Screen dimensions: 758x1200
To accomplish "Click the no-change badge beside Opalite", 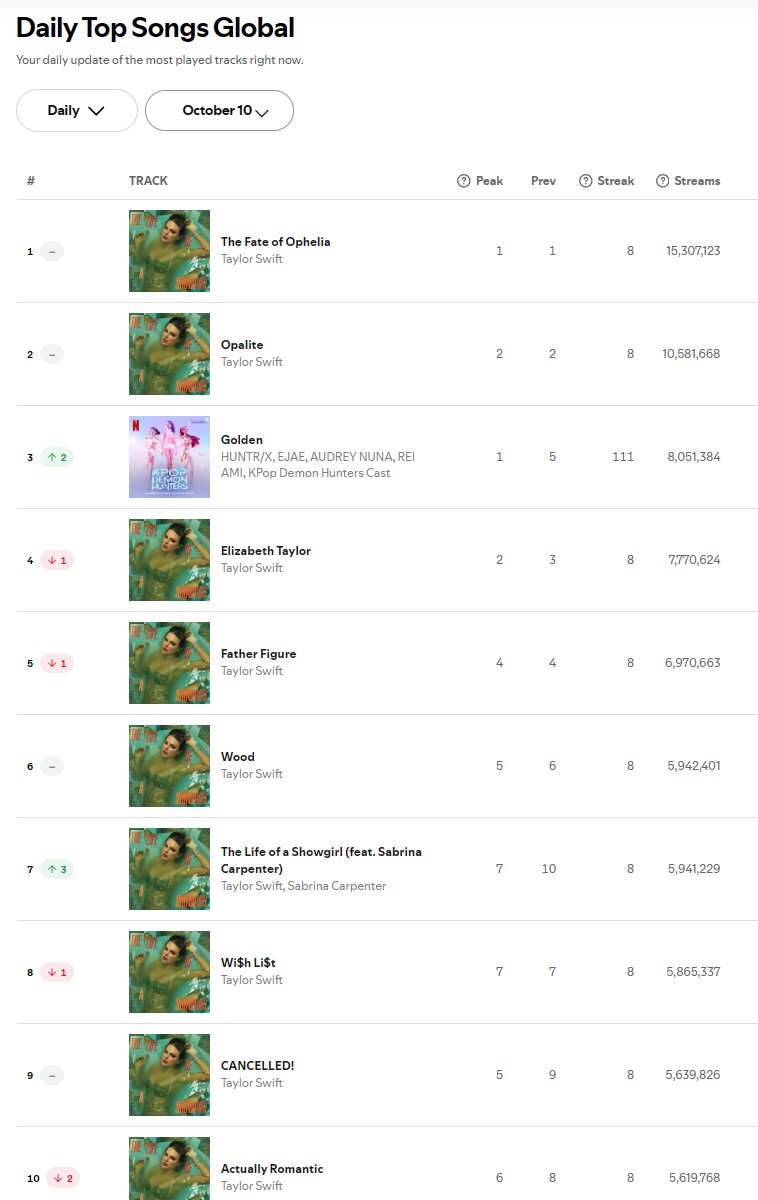I will [52, 354].
